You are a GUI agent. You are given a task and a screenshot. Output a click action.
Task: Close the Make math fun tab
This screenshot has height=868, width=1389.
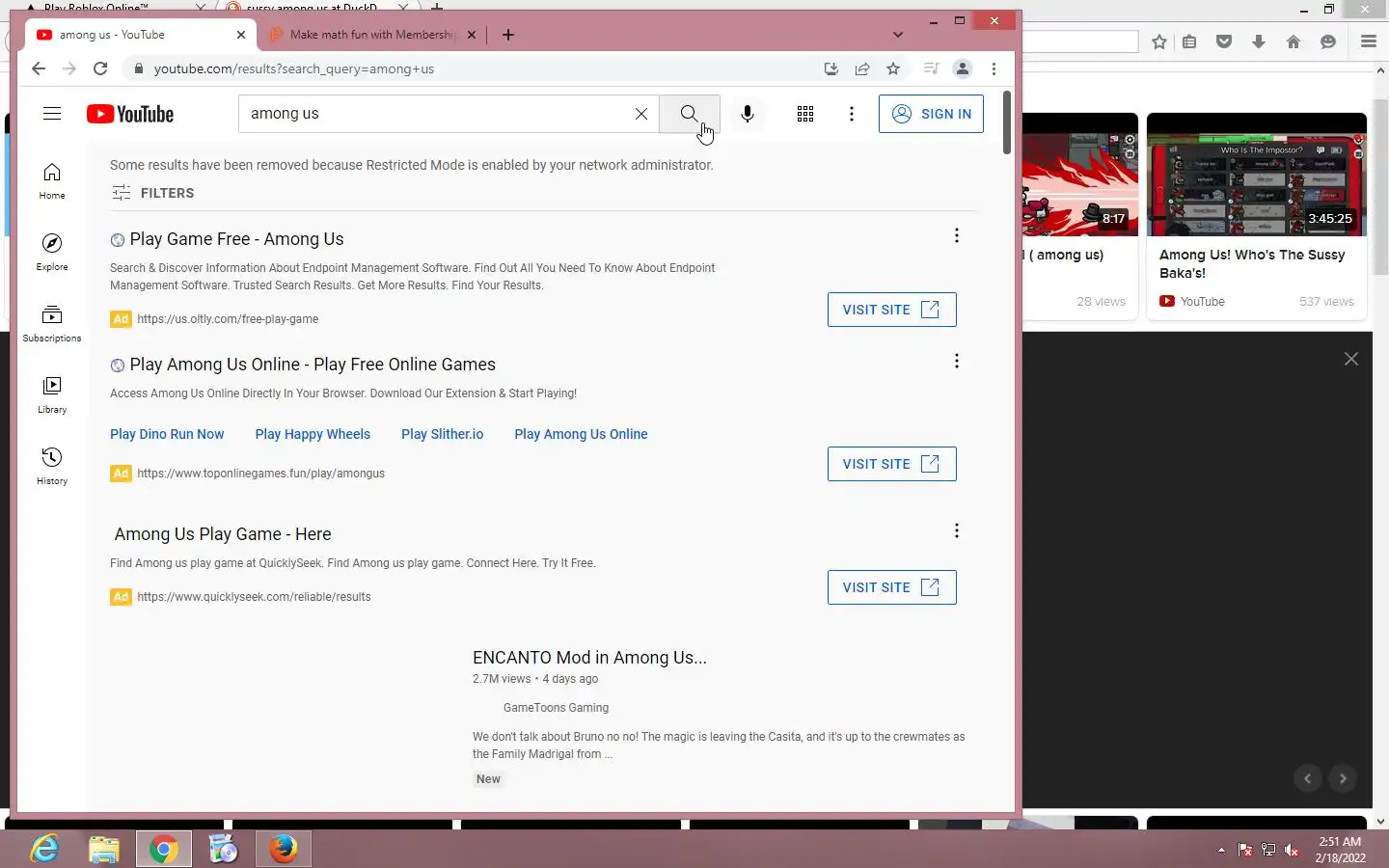pyautogui.click(x=472, y=35)
